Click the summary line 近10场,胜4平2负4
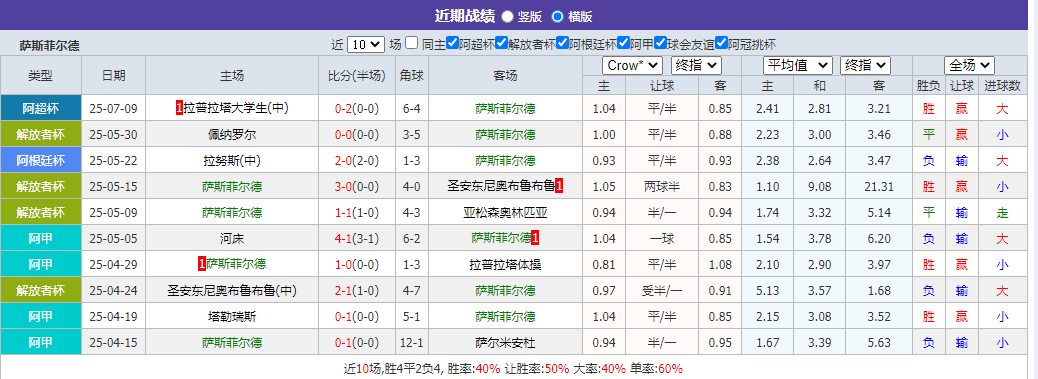1038x379 pixels. [513, 368]
